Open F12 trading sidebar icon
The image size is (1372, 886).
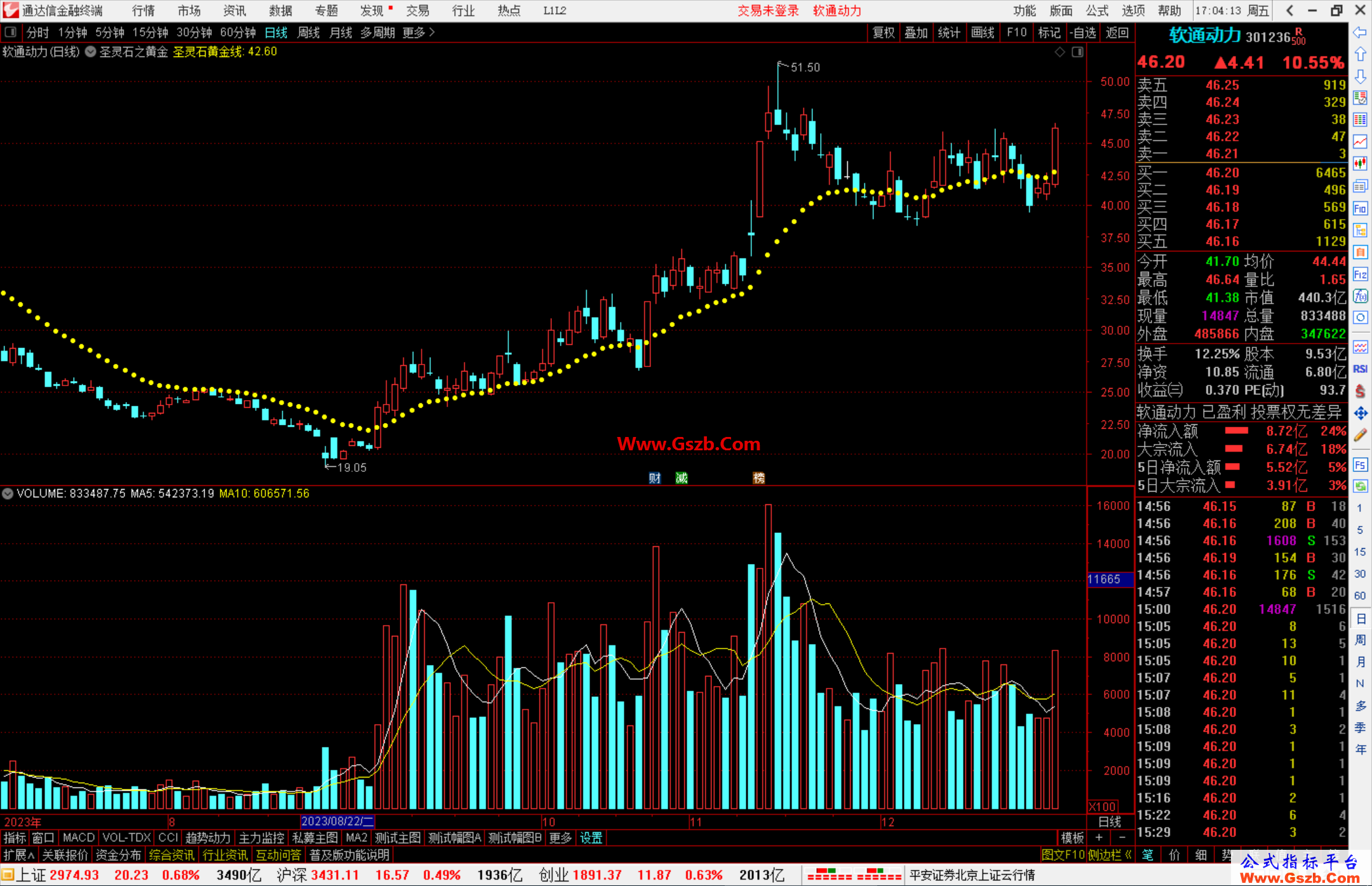tap(1360, 274)
